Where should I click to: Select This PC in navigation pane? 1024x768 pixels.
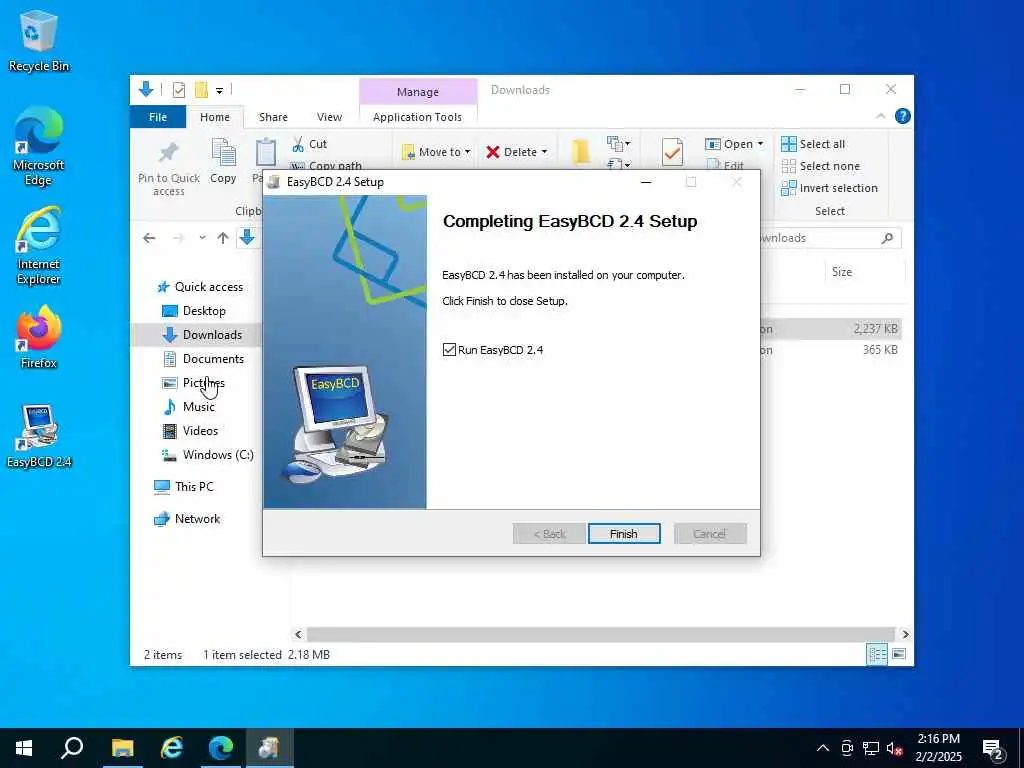(x=184, y=487)
